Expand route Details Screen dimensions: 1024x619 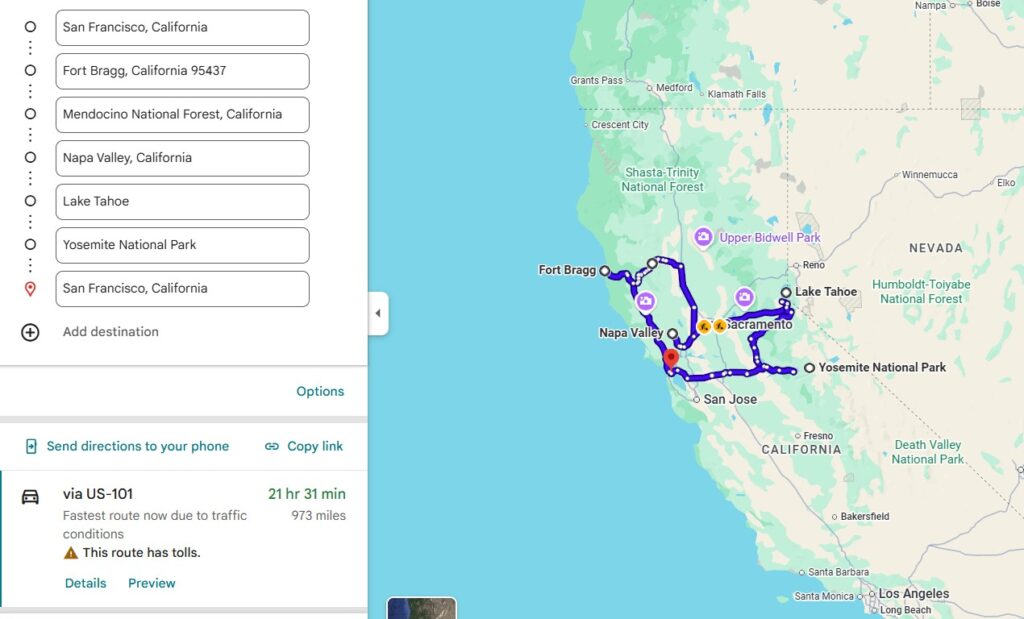[86, 583]
